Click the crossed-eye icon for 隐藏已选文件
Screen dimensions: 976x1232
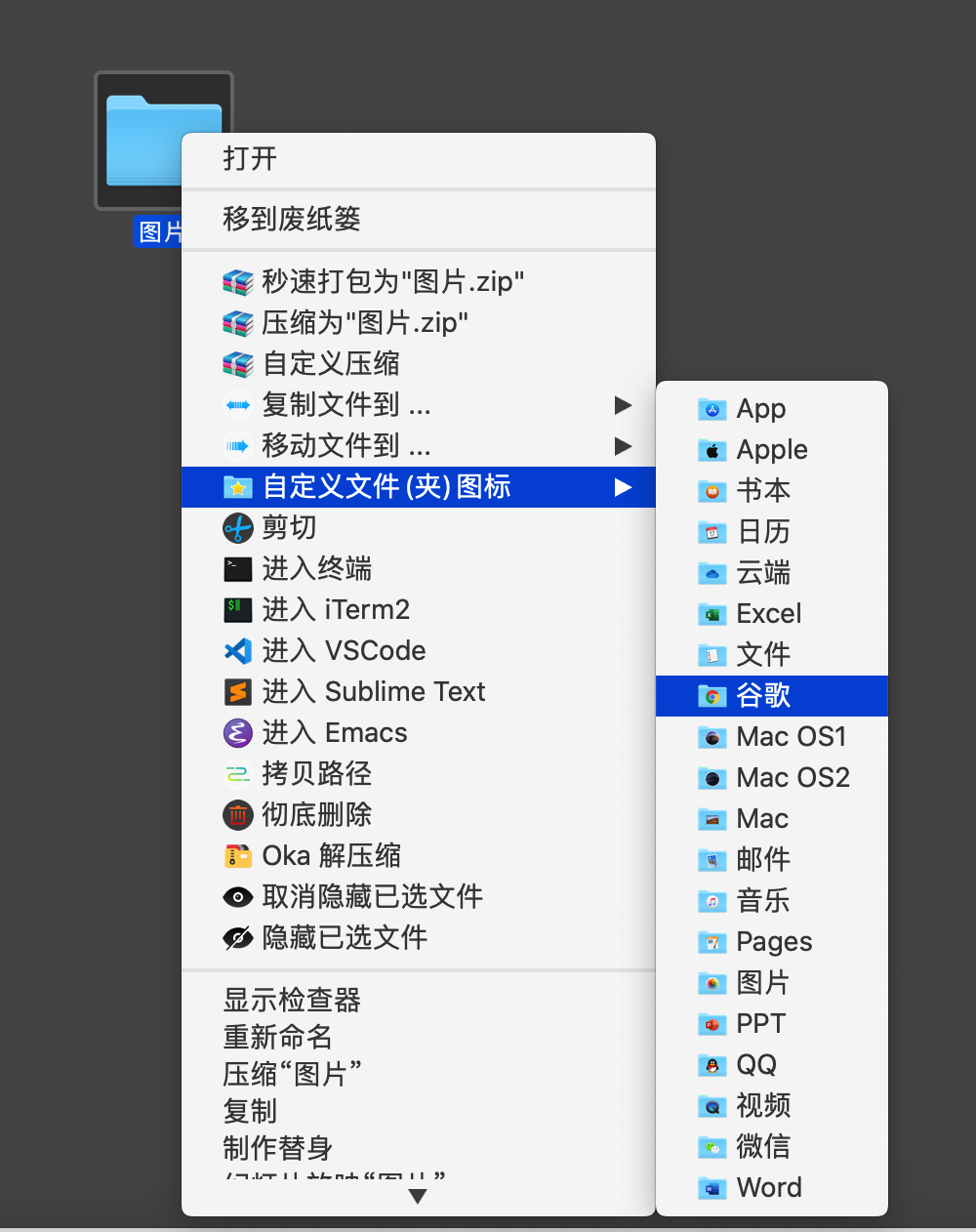[x=238, y=938]
